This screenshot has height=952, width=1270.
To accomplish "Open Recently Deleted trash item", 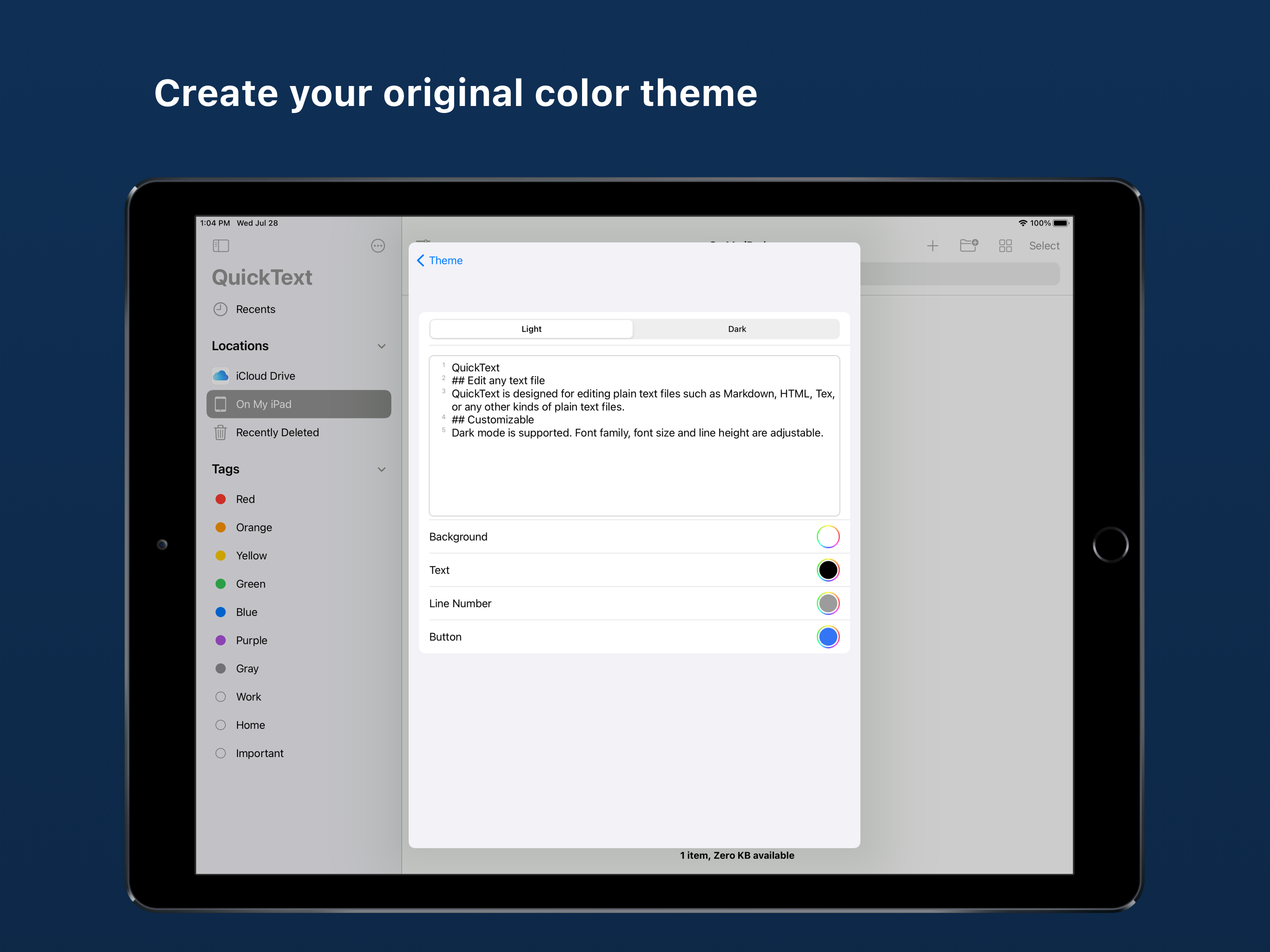I will click(x=277, y=432).
